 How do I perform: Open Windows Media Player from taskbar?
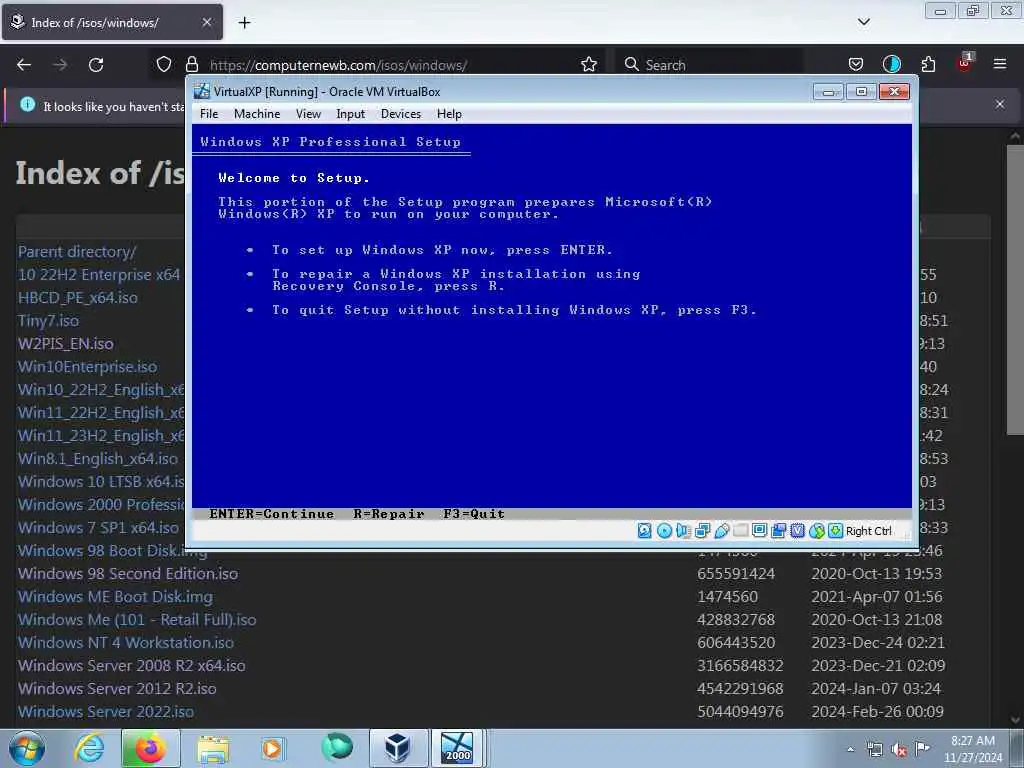click(x=272, y=748)
